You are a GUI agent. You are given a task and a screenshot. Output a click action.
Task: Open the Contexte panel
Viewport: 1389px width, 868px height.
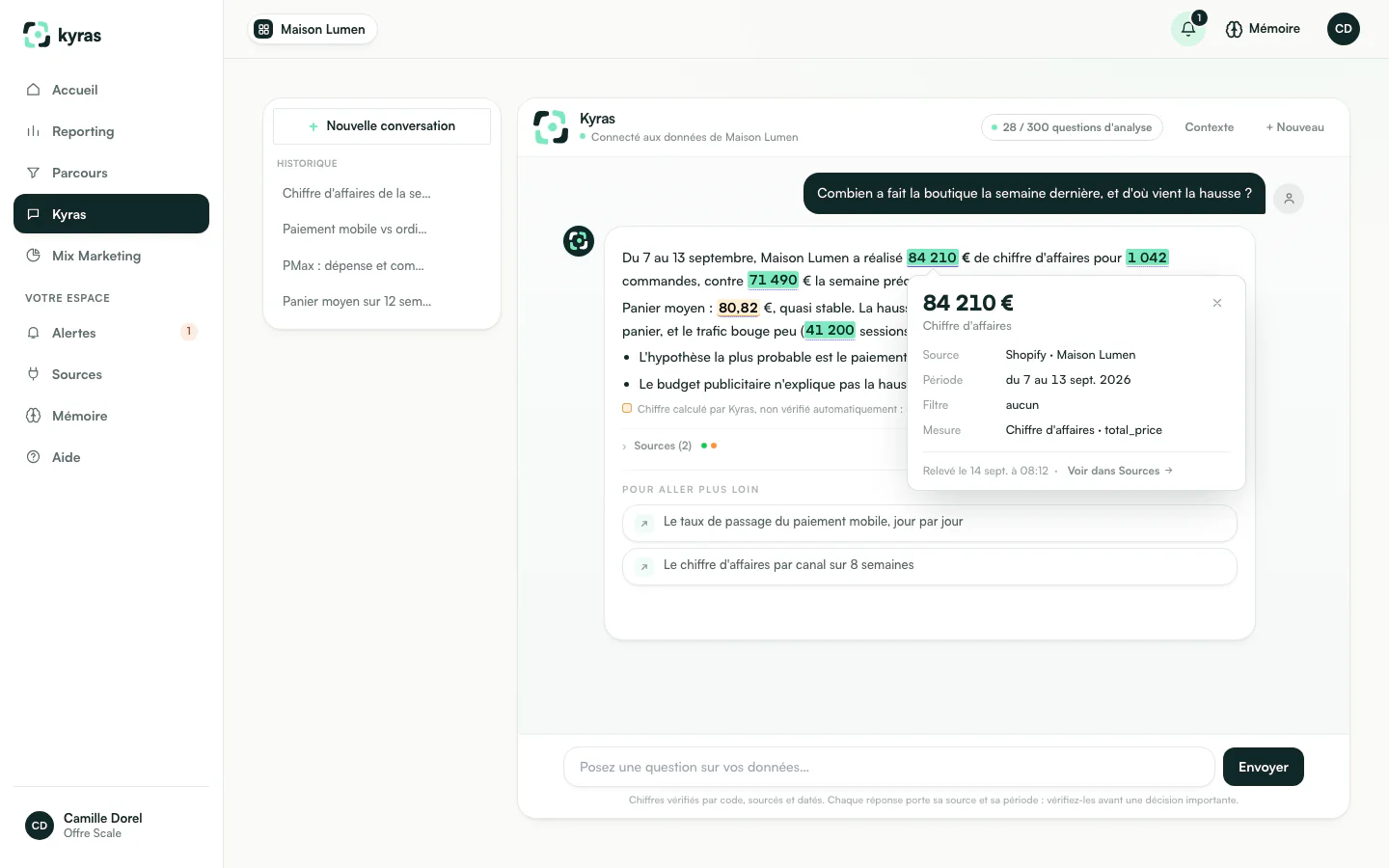click(1210, 127)
